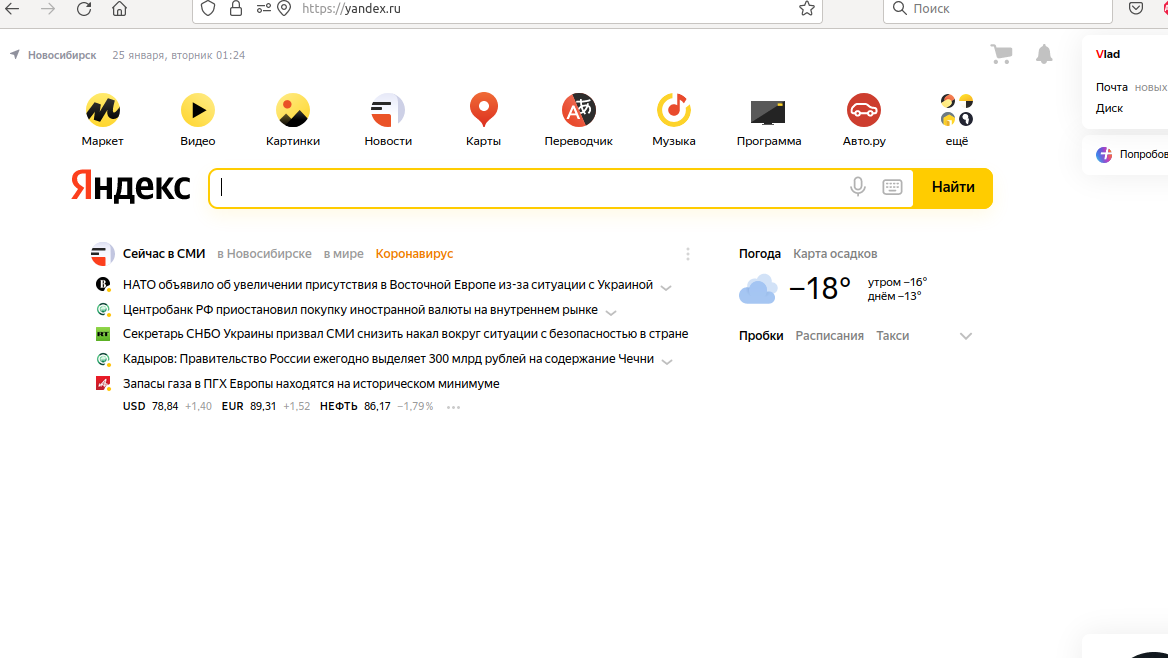Screen dimensions: 1168x658
Task: Bookmark this page with star icon
Action: [x=807, y=9]
